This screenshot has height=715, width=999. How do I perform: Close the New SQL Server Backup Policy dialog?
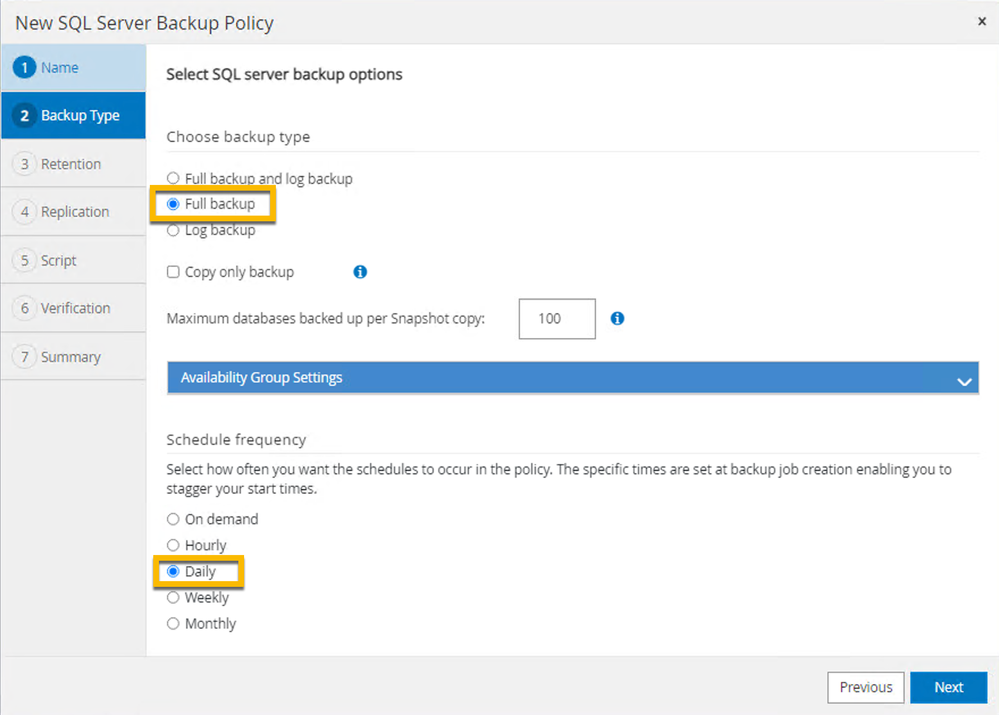[x=981, y=21]
